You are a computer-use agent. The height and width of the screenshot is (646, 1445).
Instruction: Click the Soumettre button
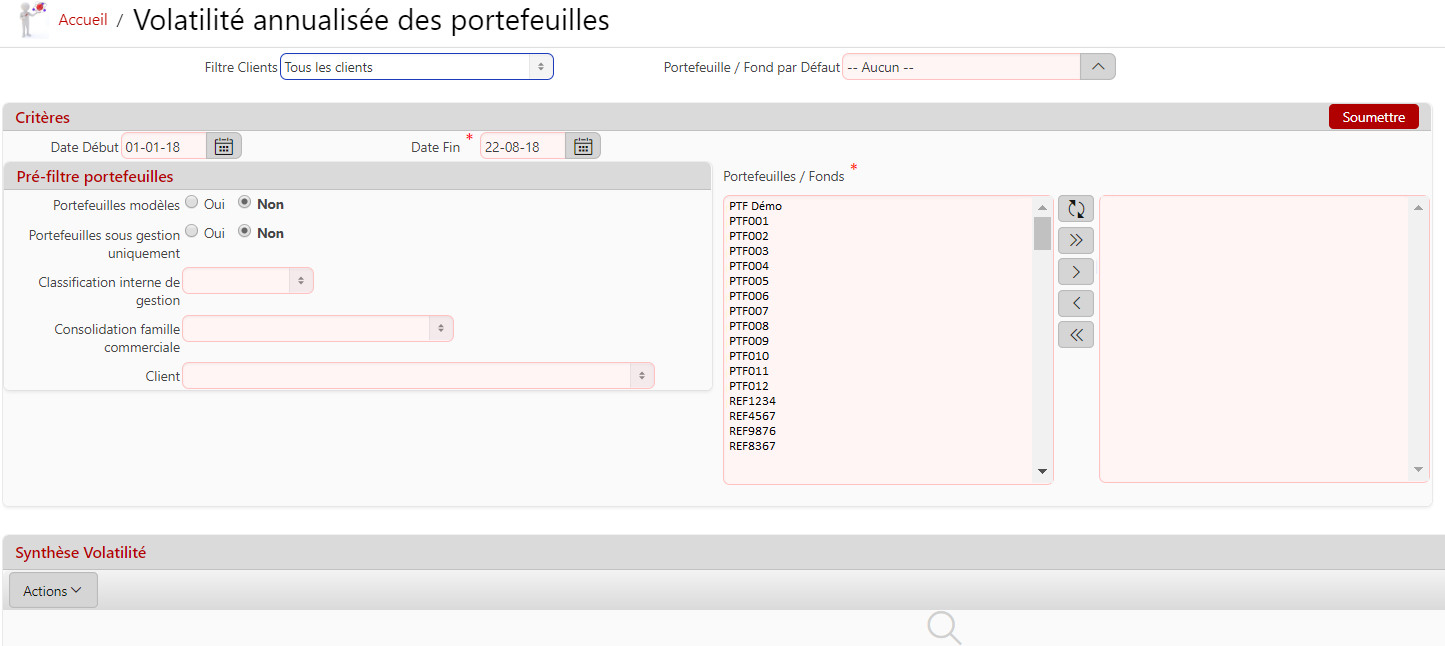tap(1373, 117)
